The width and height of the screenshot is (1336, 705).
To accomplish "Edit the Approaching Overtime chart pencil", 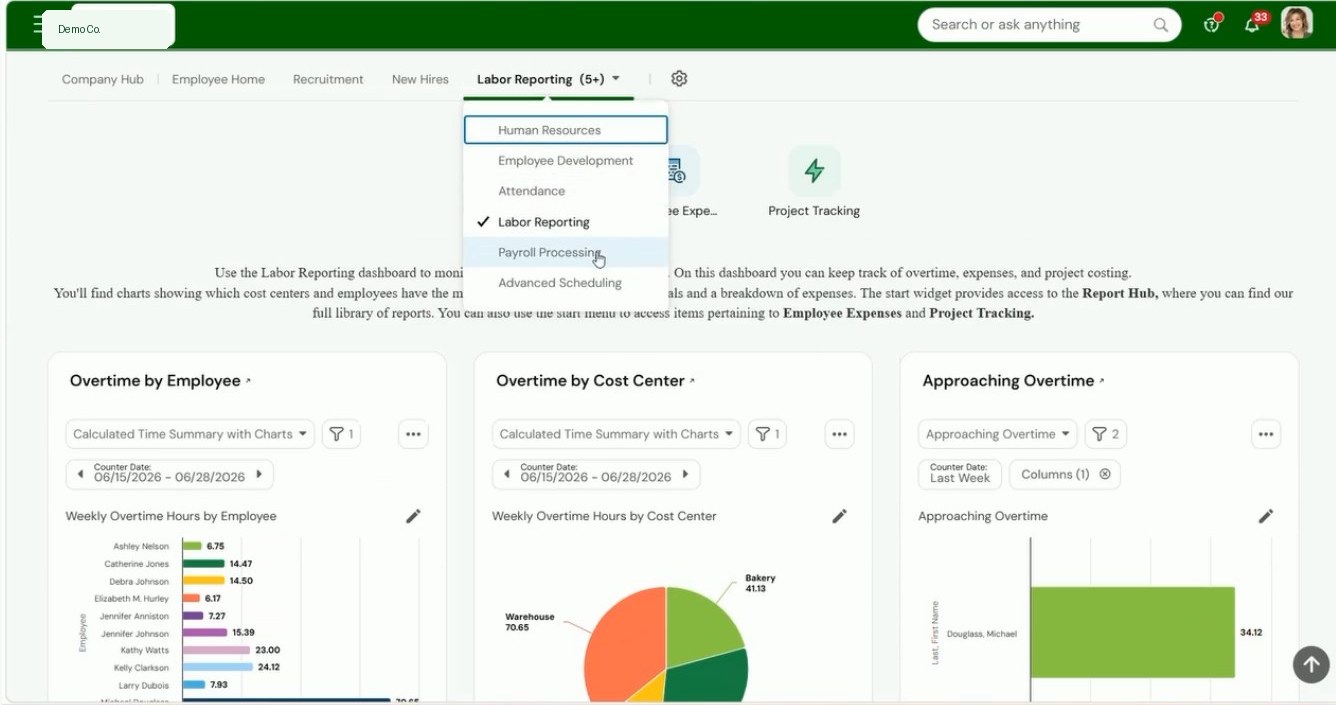I will coord(1266,516).
